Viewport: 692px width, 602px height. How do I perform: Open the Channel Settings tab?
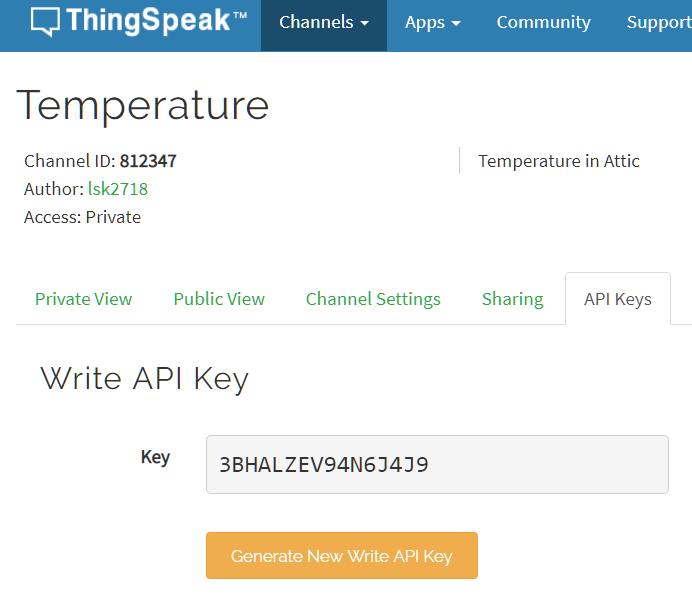point(373,299)
